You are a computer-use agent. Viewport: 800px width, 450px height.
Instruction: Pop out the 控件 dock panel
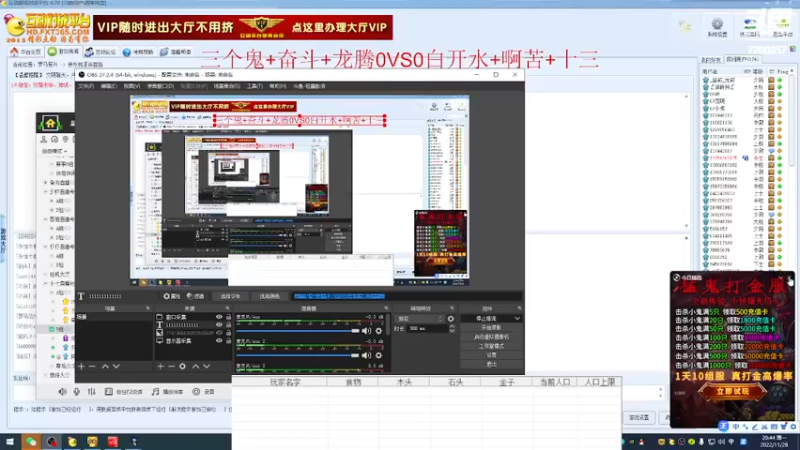point(519,309)
